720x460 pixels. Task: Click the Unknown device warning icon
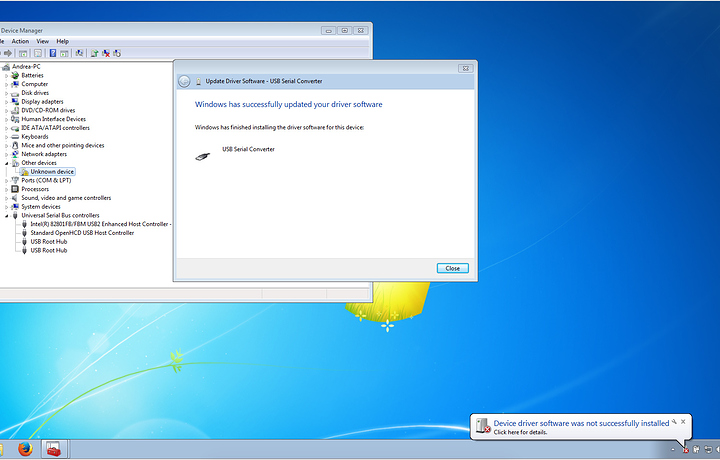24,172
